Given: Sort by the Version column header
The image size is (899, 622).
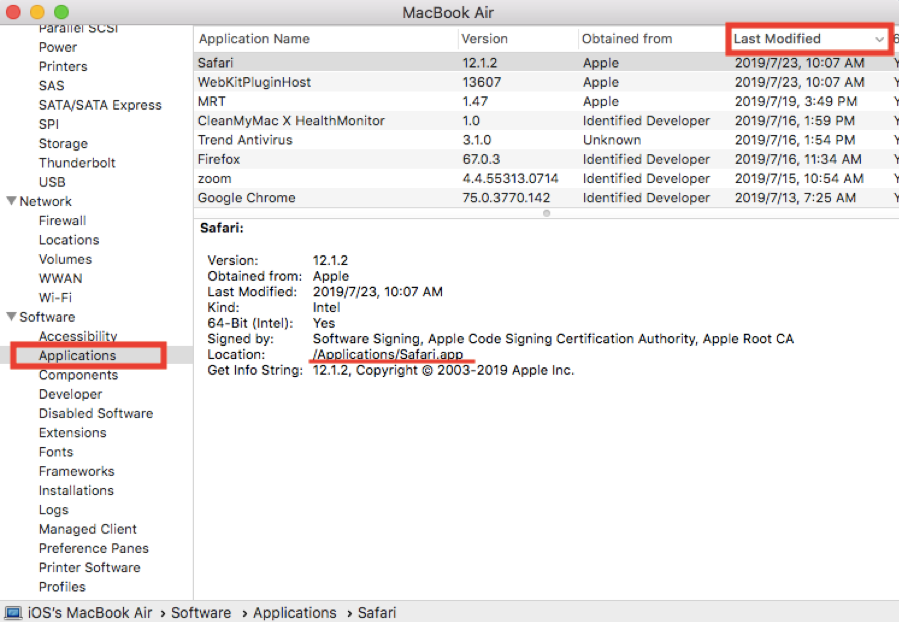Looking at the screenshot, I should pyautogui.click(x=485, y=39).
